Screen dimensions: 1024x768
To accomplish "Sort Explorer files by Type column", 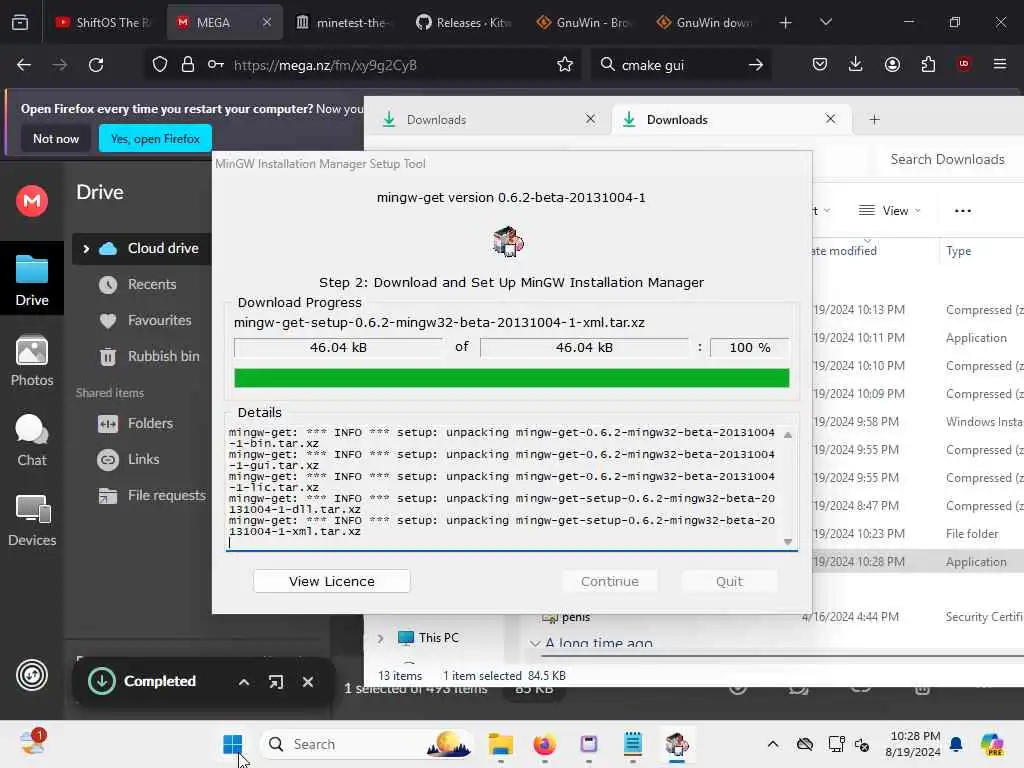I will 958,251.
